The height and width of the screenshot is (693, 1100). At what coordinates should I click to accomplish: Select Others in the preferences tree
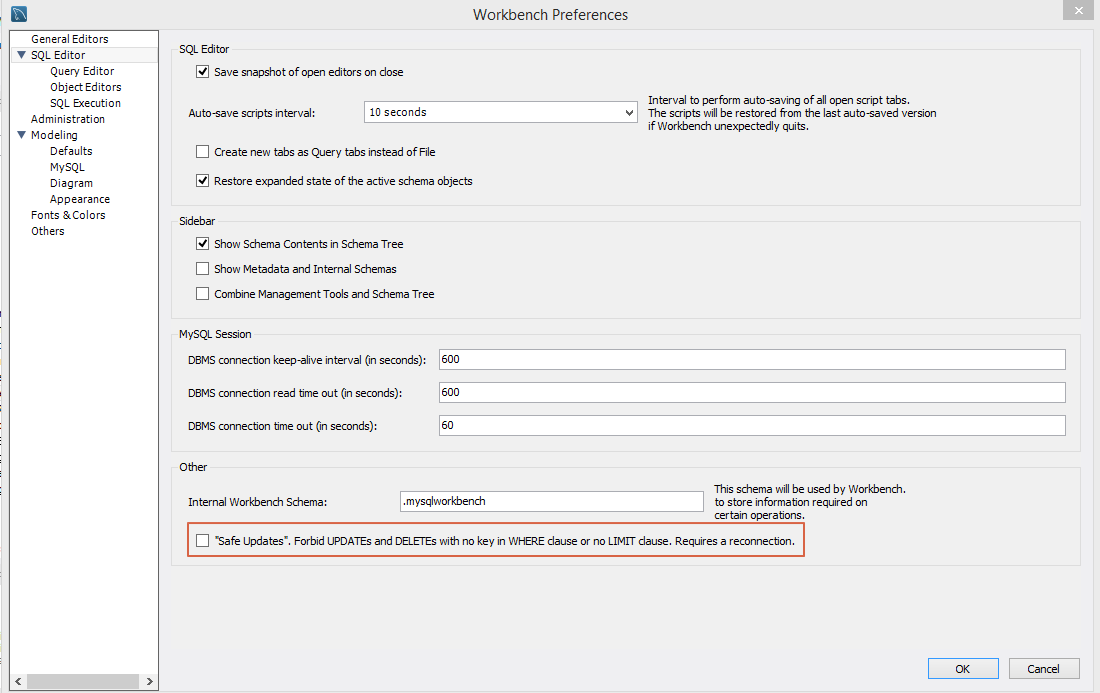pos(48,231)
